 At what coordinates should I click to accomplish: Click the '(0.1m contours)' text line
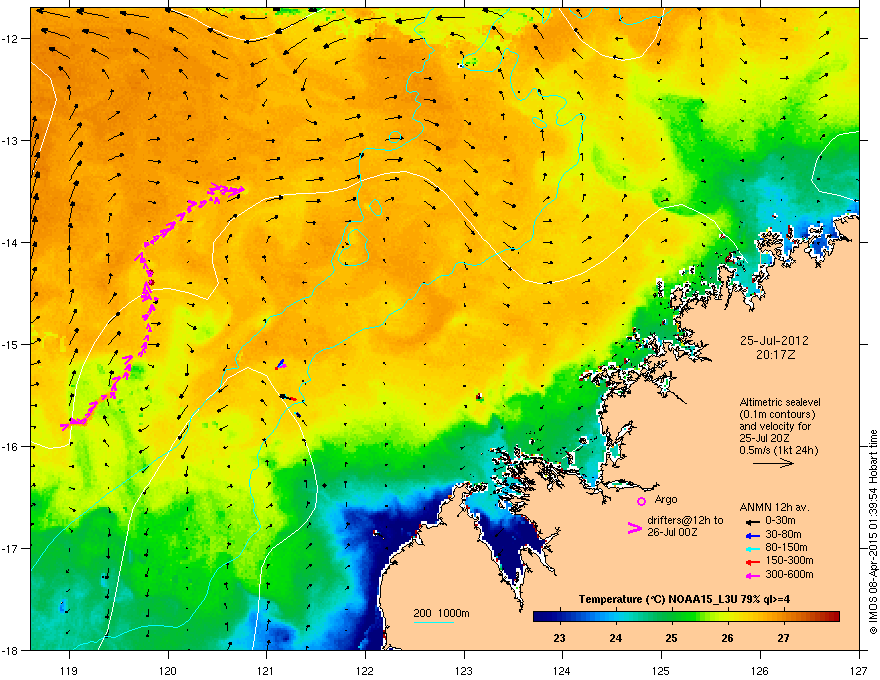(777, 414)
